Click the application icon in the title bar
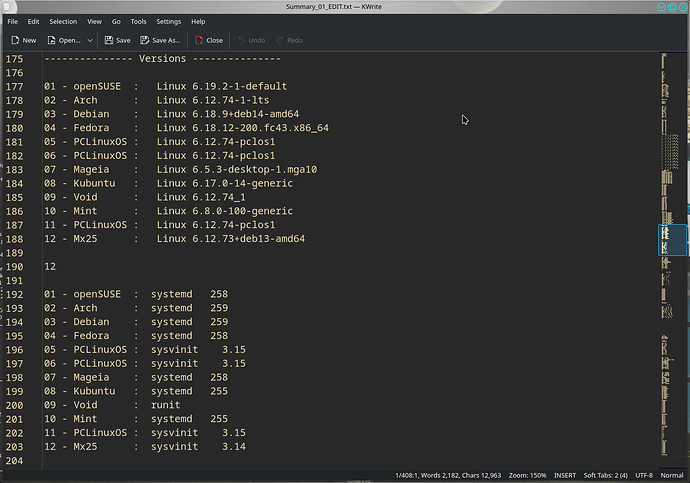The height and width of the screenshot is (483, 690). 7,7
